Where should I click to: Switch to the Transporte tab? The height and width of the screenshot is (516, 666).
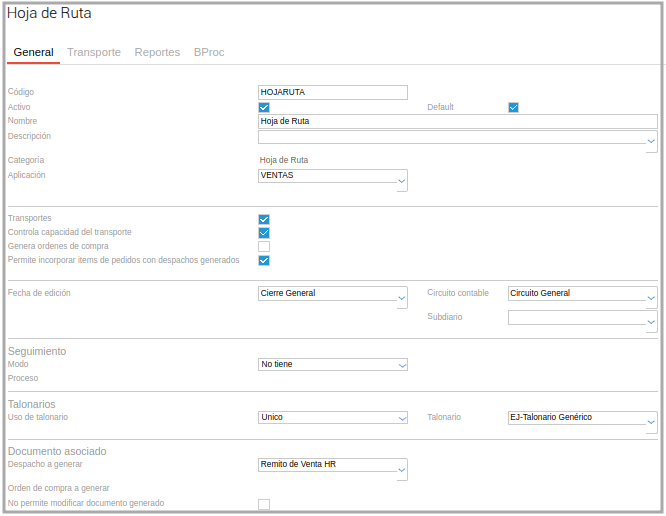coord(93,52)
